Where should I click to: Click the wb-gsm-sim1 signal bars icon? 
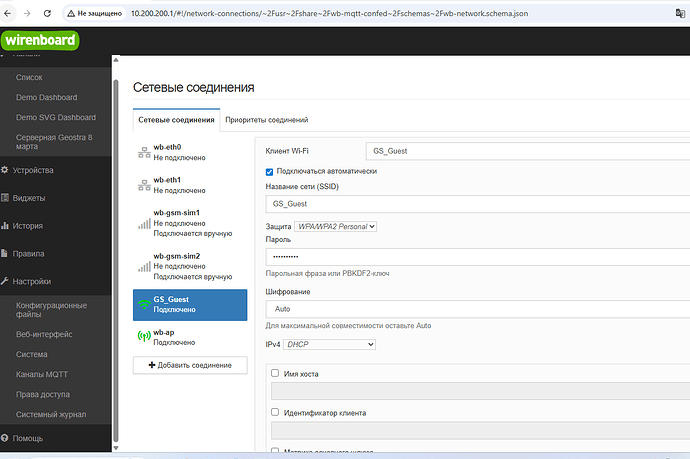144,224
